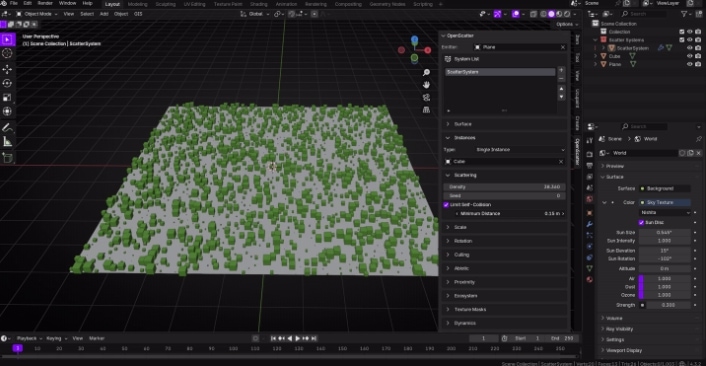Activate the Move tool

click(x=7, y=69)
